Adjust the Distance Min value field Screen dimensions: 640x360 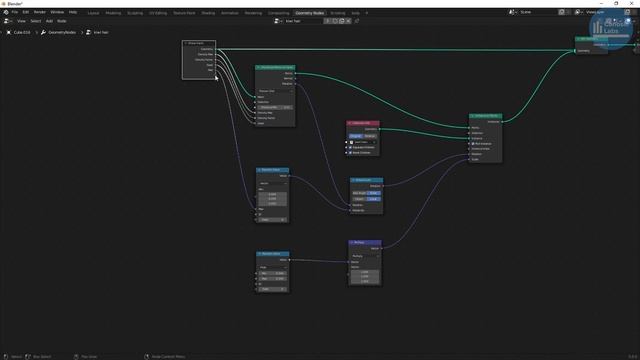pos(275,107)
